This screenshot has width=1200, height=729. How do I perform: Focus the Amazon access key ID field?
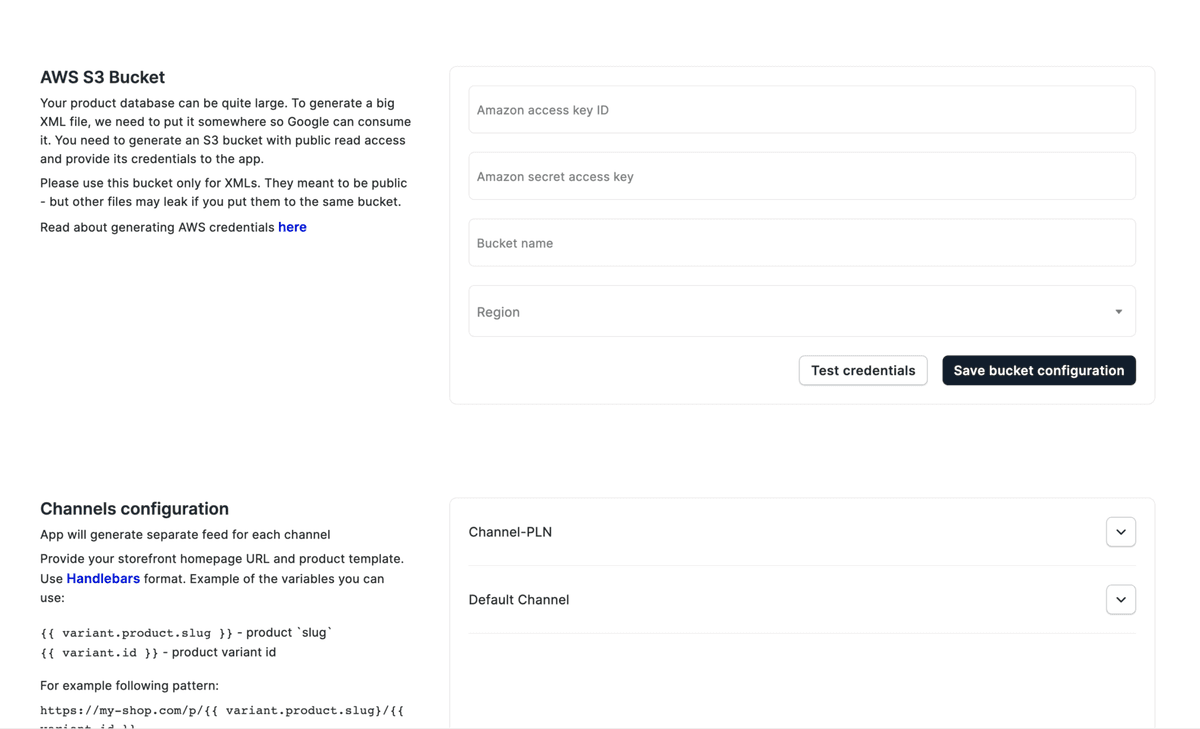click(800, 110)
